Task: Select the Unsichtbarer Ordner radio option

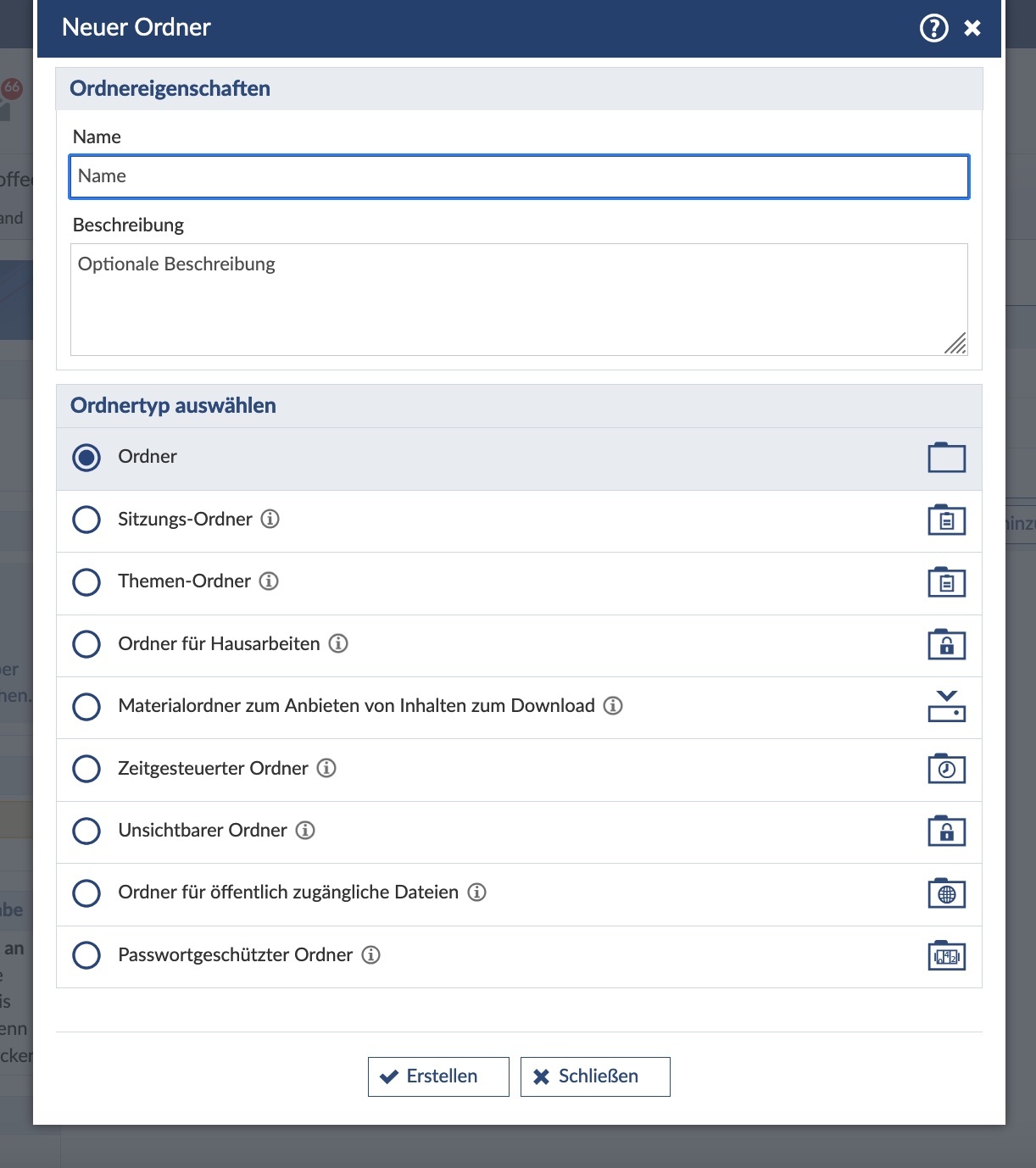Action: tap(86, 831)
